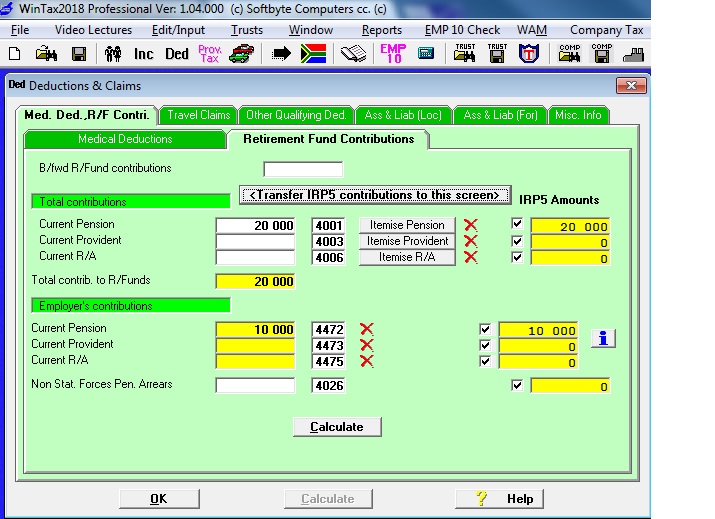Open the WAM menu
Viewport: 715px width, 519px height.
point(532,30)
